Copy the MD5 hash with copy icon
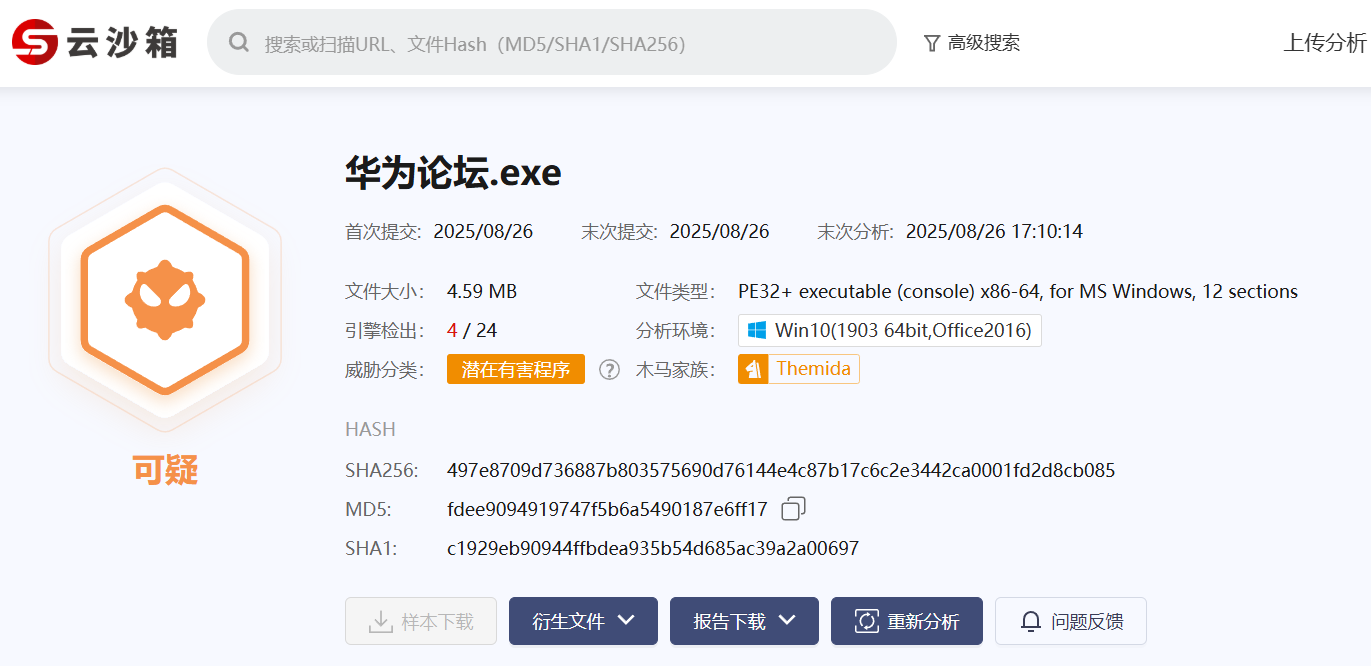The width and height of the screenshot is (1371, 666). click(793, 509)
